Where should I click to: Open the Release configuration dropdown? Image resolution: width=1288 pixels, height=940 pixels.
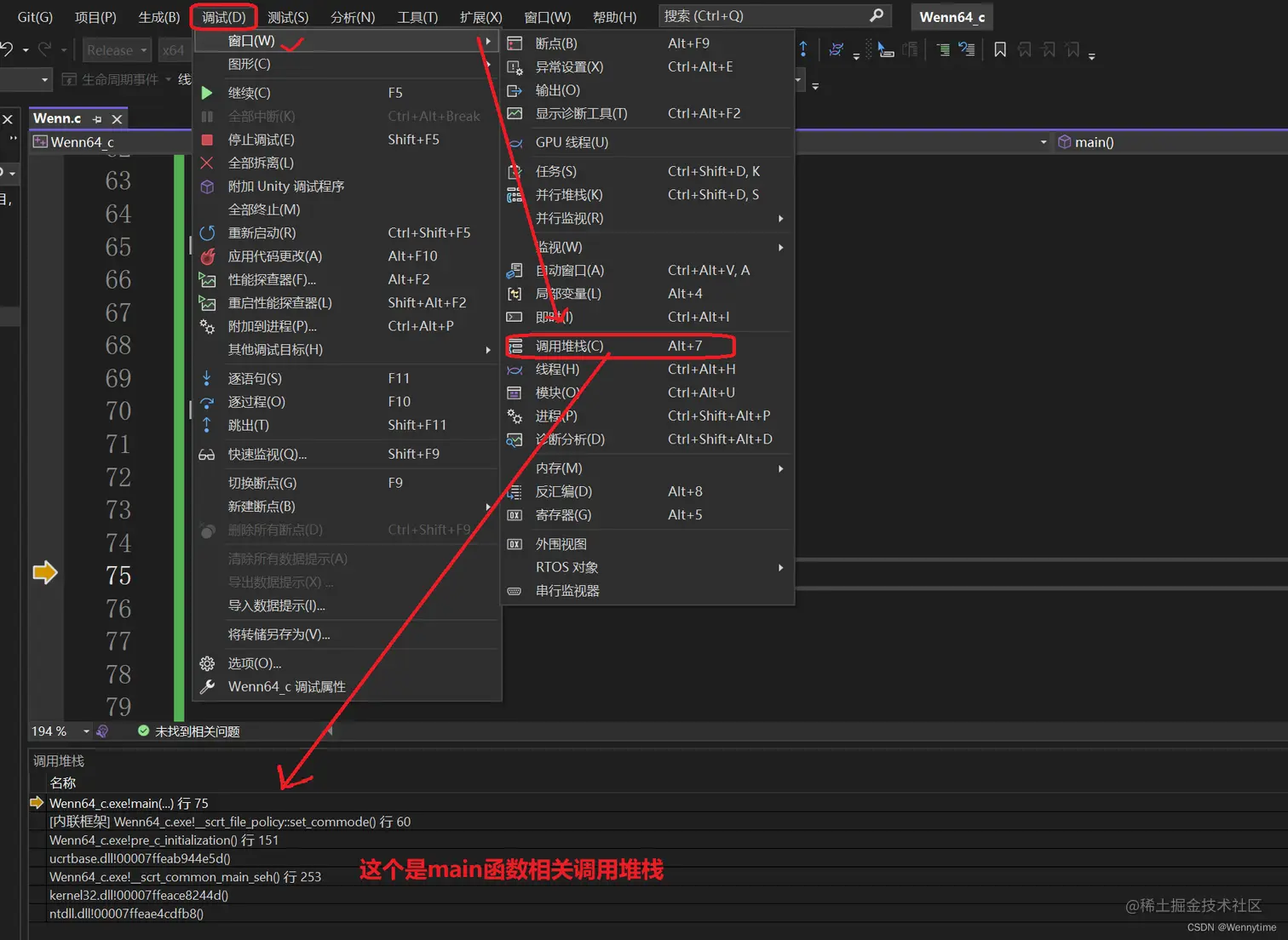(117, 50)
